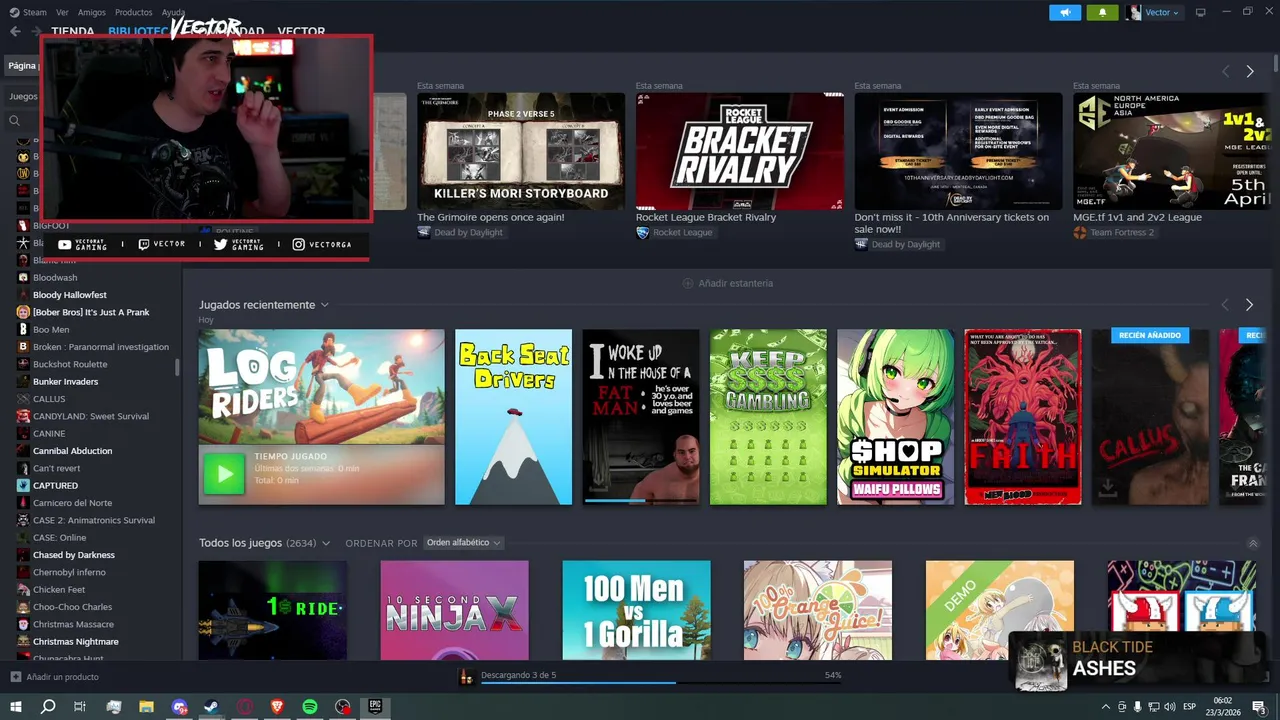This screenshot has height=720, width=1280.
Task: Open the 10 Second Ninja X cover
Action: (x=454, y=610)
